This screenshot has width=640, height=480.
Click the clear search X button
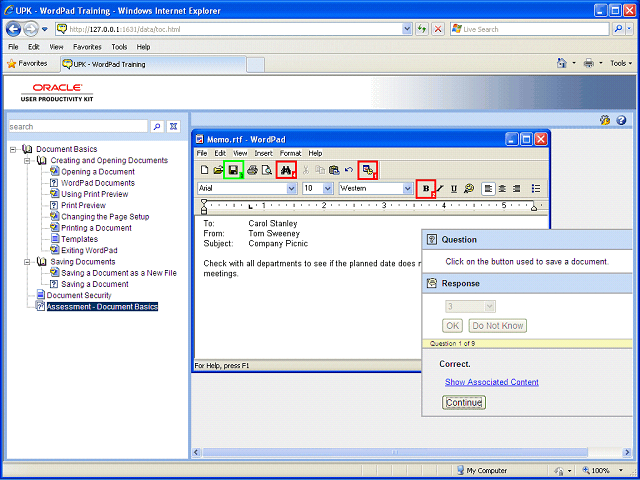pyautogui.click(x=173, y=127)
